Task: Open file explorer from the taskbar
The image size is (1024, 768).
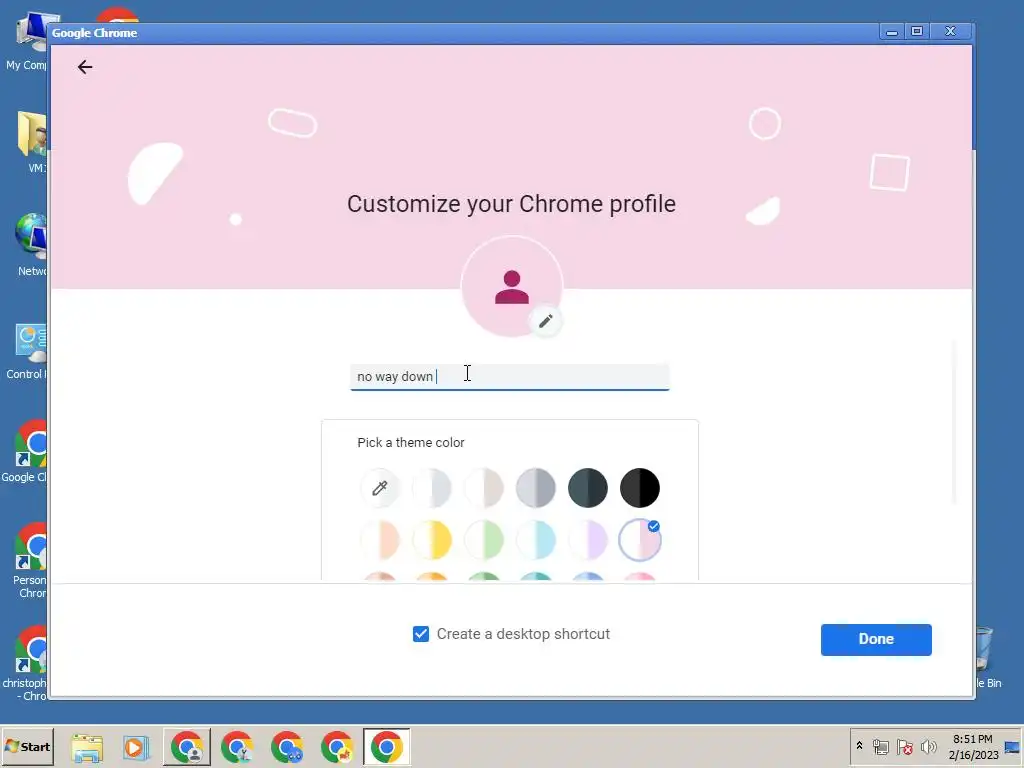Action: tap(87, 747)
